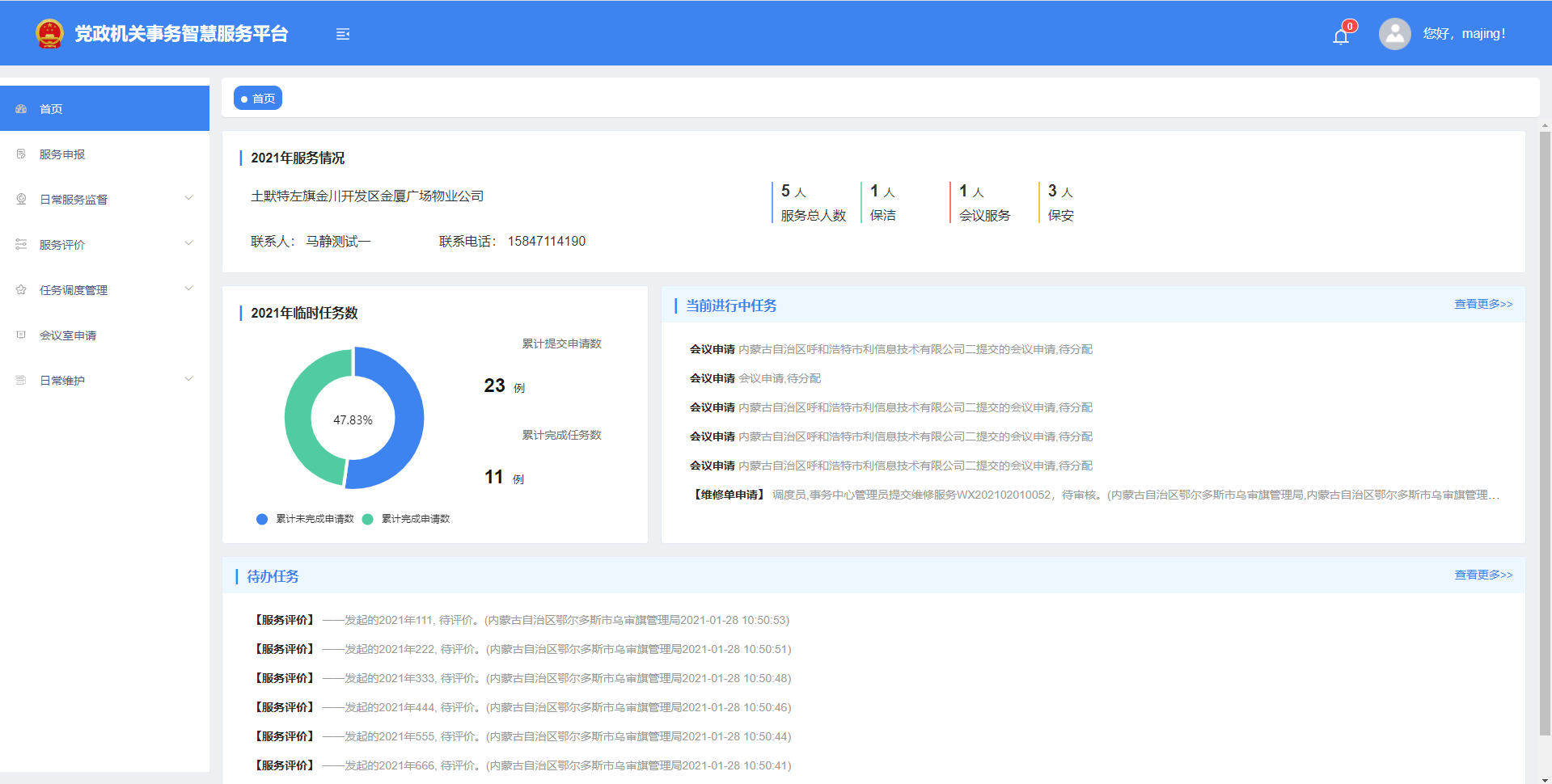Open the 2021年111 服务评价 pending task
This screenshot has height=784, width=1552.
pyautogui.click(x=522, y=620)
